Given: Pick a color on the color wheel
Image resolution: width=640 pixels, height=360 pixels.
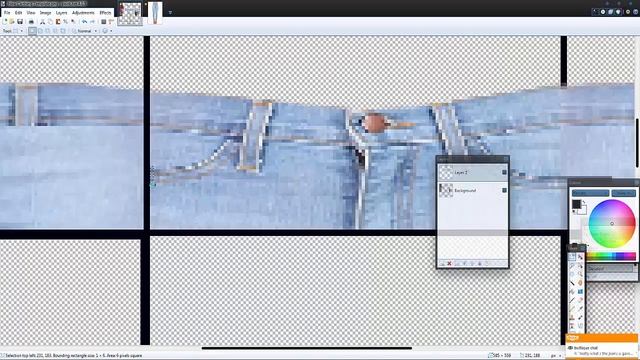Looking at the screenshot, I should coord(612,223).
